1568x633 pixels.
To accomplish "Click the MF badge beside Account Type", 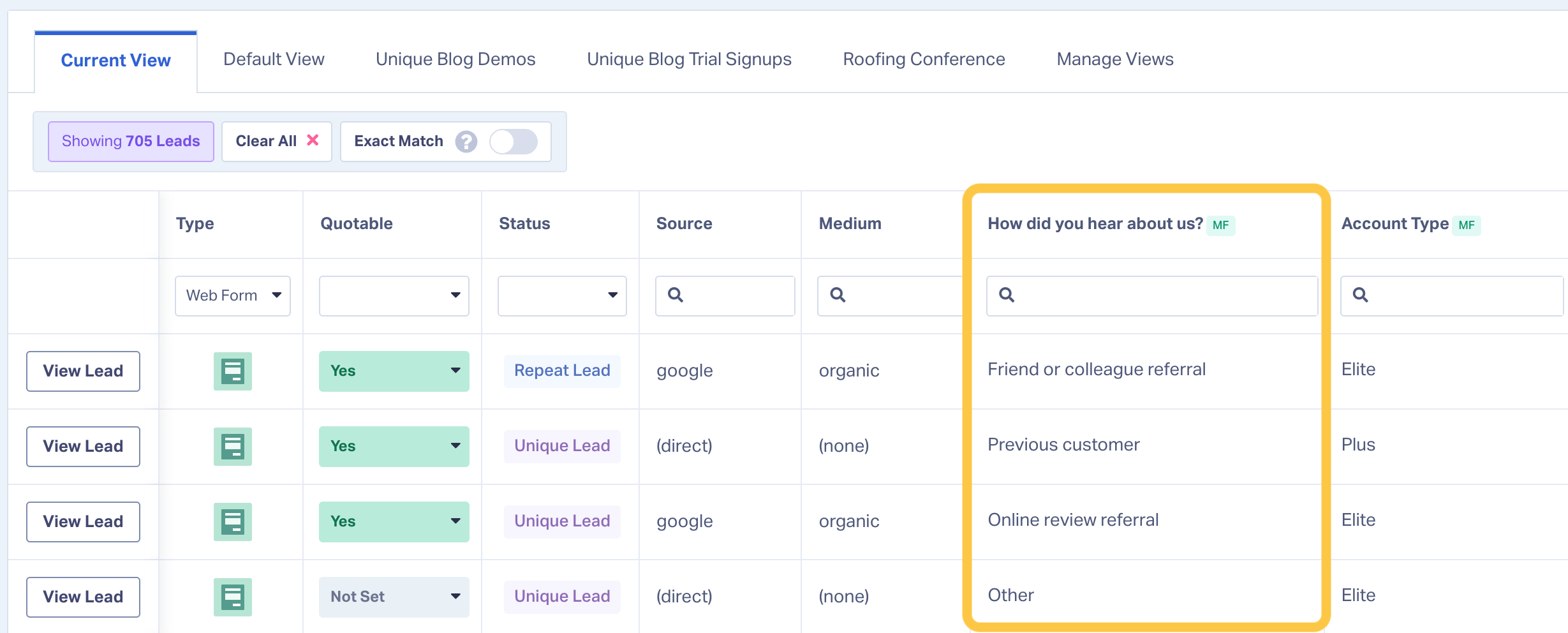I will [1466, 225].
